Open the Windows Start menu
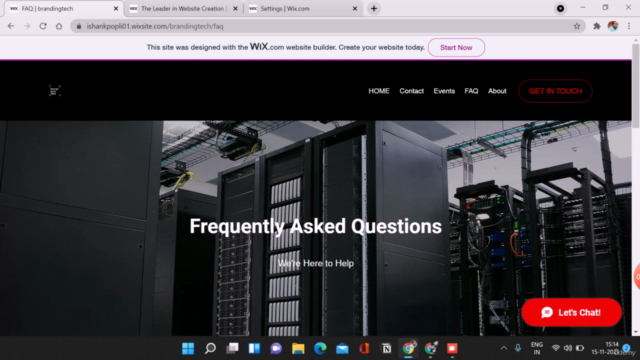This screenshot has width=640, height=360. click(188, 348)
